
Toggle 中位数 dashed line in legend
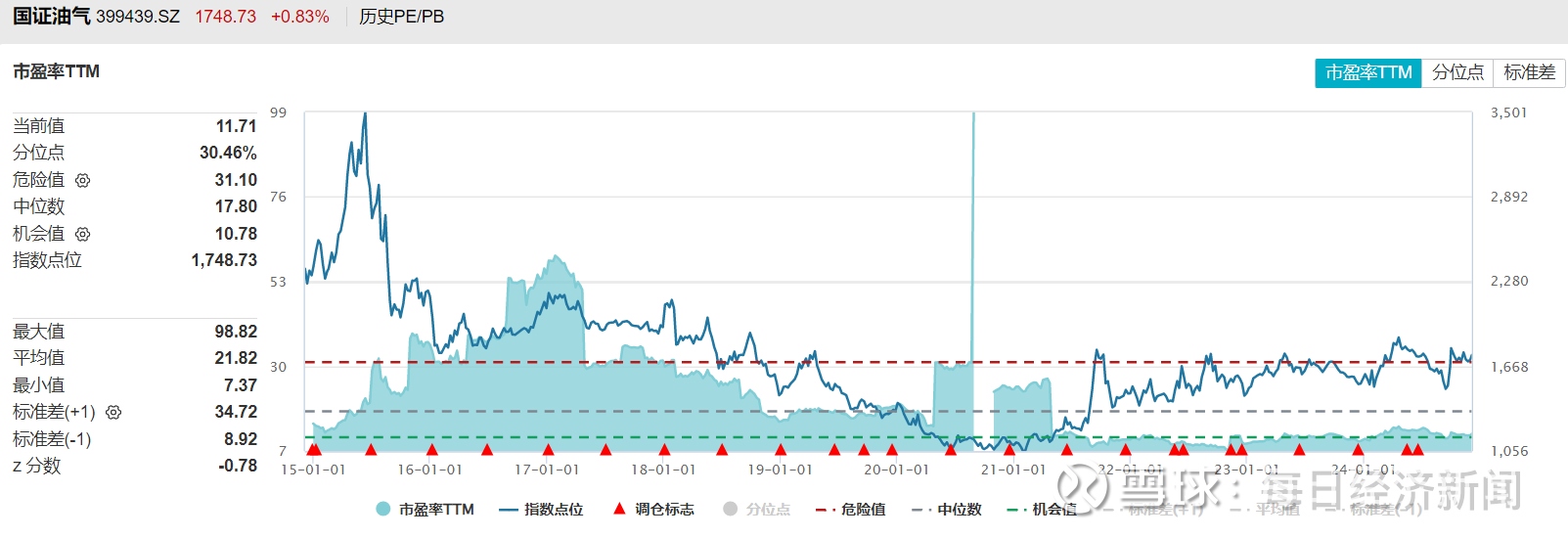(x=946, y=509)
